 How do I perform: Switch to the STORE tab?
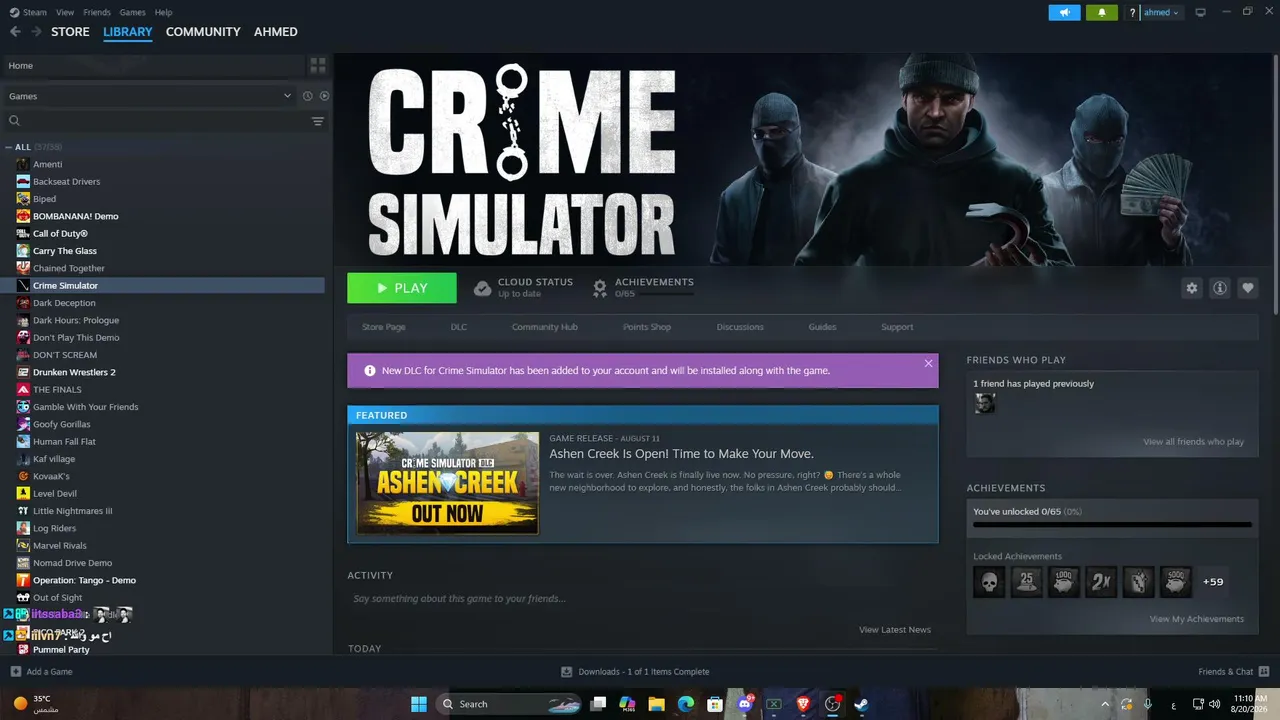click(x=70, y=32)
